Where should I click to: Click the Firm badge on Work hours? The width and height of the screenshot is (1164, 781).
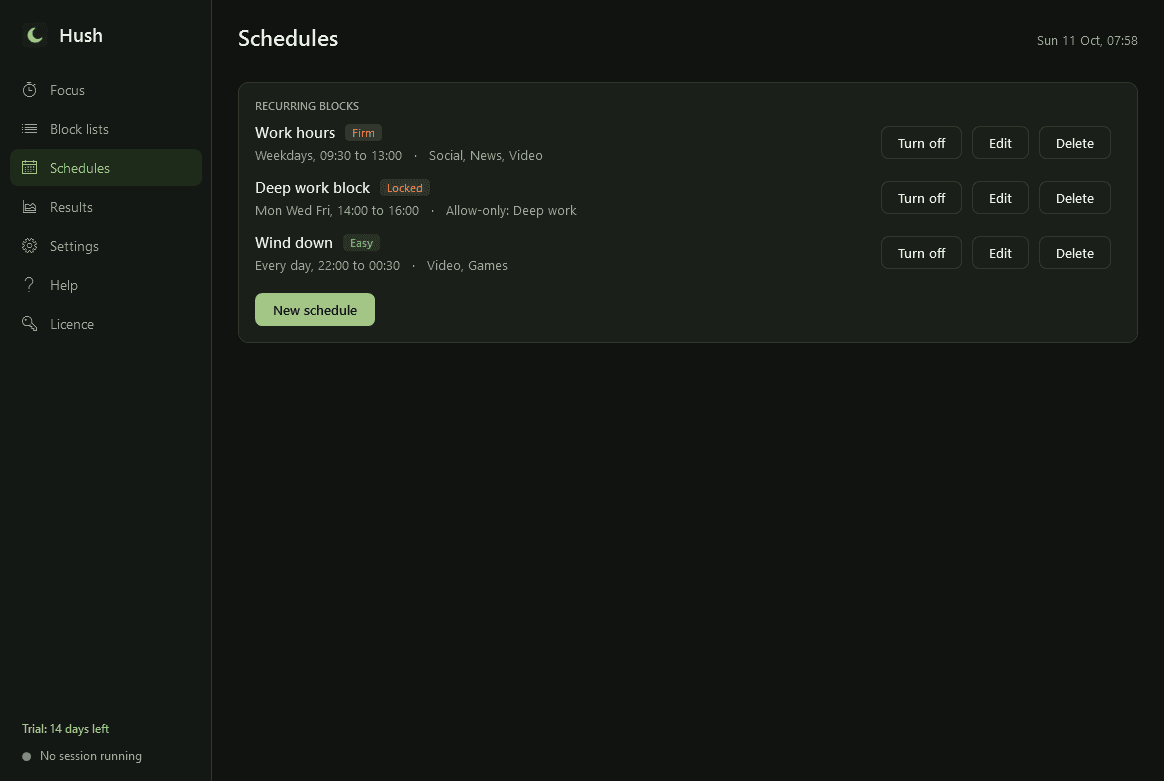click(x=363, y=133)
